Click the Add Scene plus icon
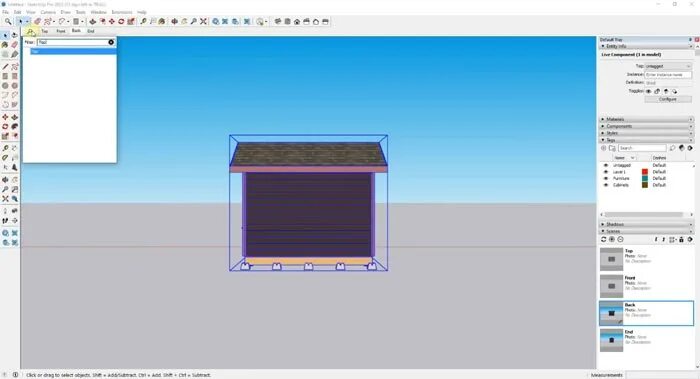The width and height of the screenshot is (700, 379). tap(612, 240)
